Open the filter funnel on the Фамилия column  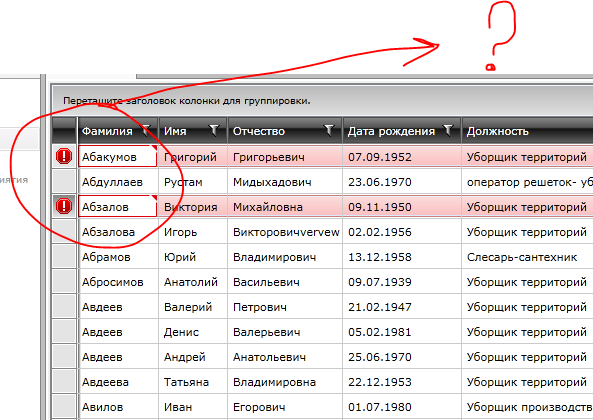coord(146,130)
